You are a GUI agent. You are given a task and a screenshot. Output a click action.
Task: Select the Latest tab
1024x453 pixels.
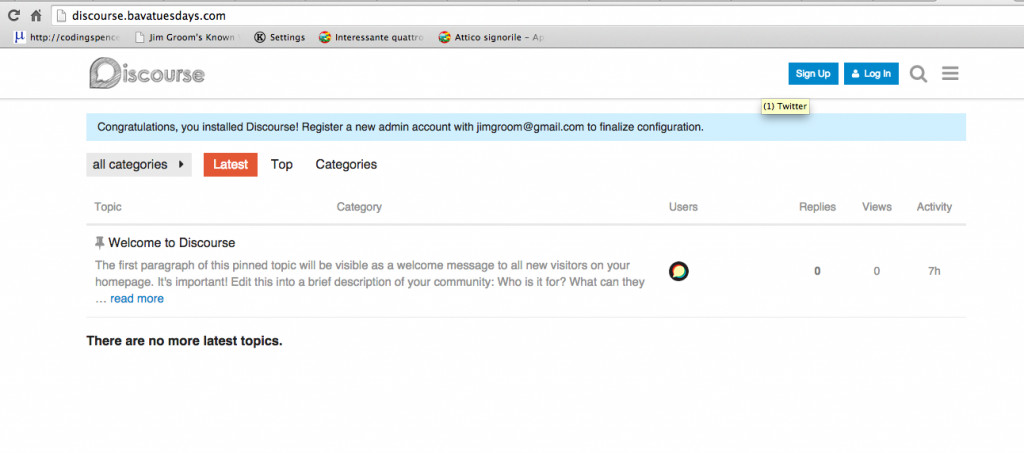tap(231, 164)
